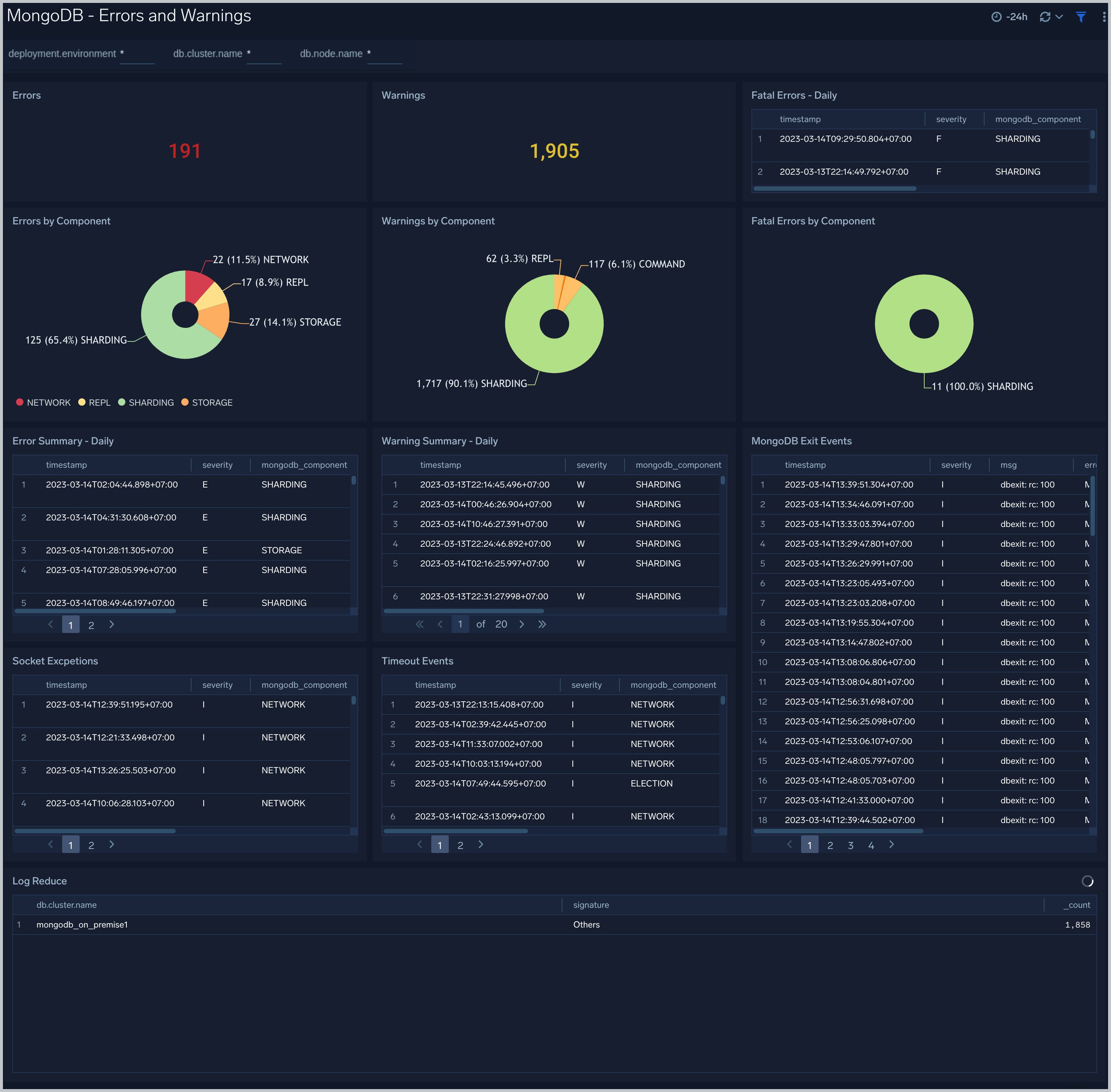This screenshot has height=1092, width=1111.
Task: Go to next page in Socket Exceptions
Action: pos(112,844)
